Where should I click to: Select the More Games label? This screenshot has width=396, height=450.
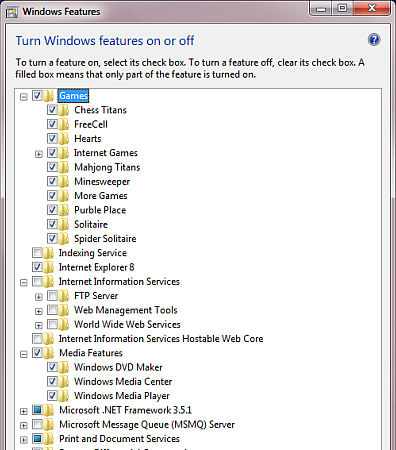pos(101,196)
